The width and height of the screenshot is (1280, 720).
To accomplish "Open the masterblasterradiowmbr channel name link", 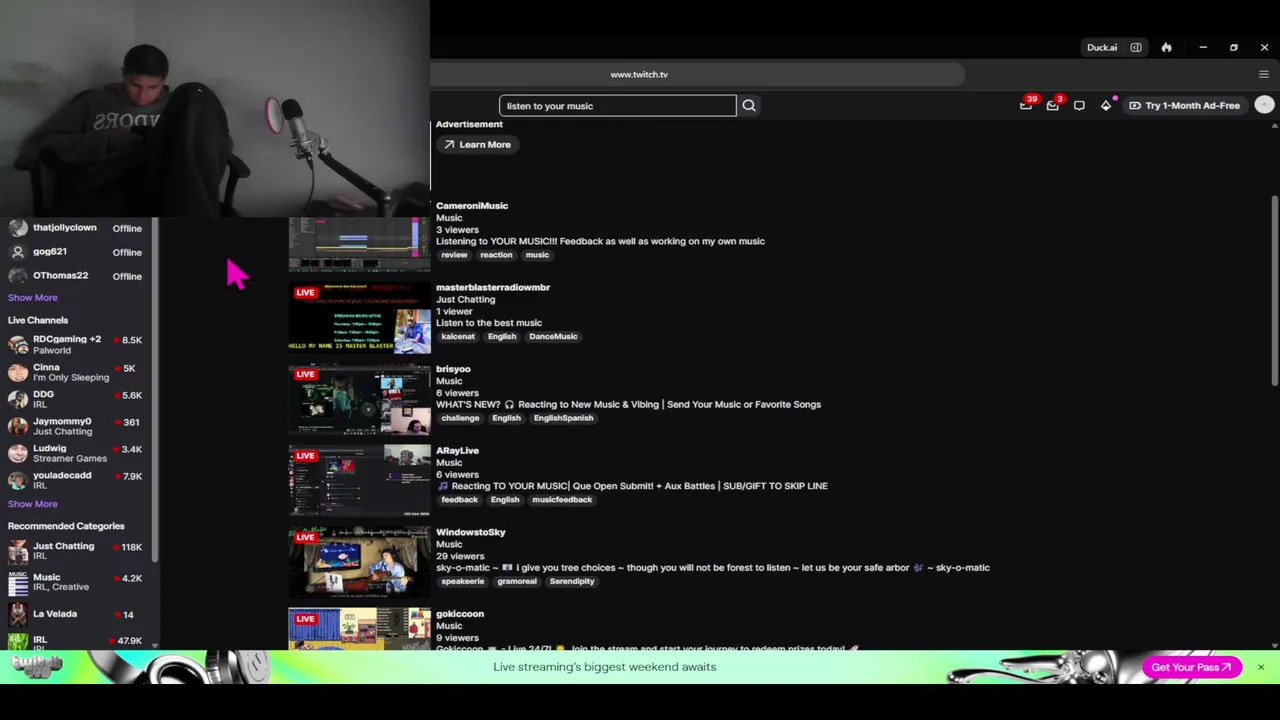I will [493, 287].
